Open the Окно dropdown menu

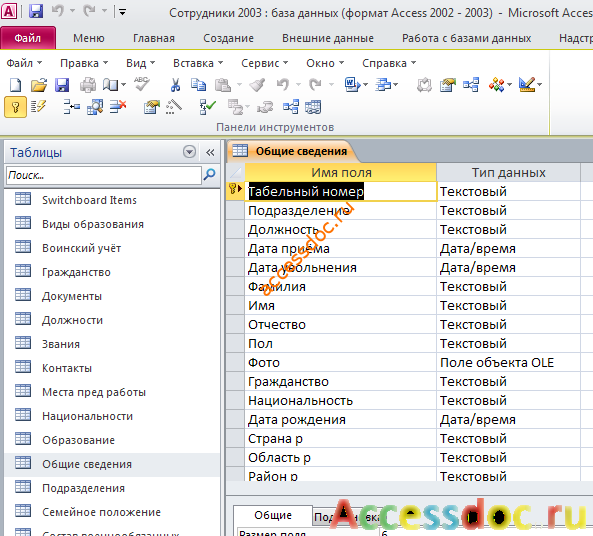pos(325,63)
